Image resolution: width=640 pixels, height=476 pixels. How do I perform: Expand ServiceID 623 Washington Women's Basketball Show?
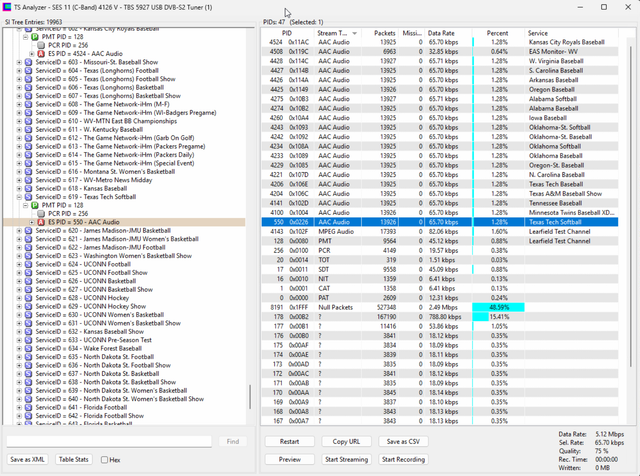(19, 256)
